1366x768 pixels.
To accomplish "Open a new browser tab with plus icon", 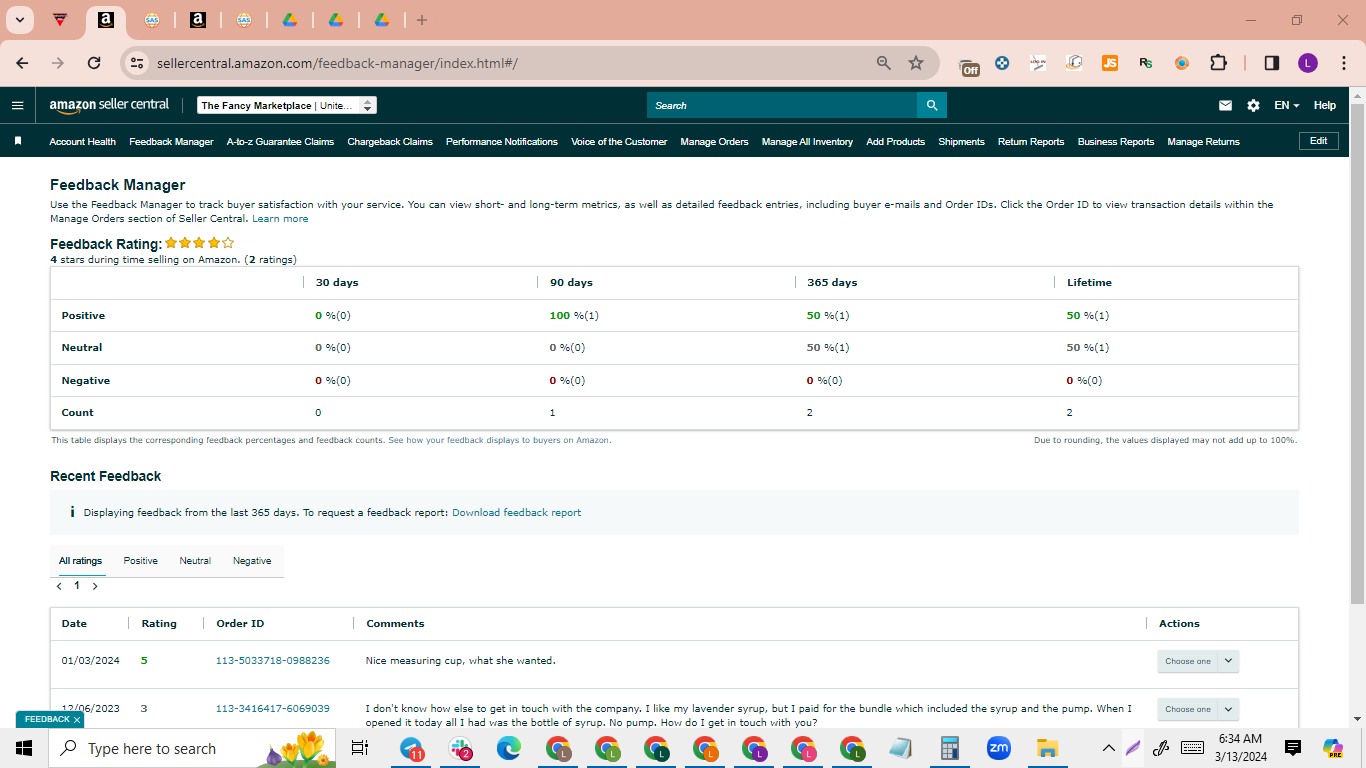I will [422, 20].
